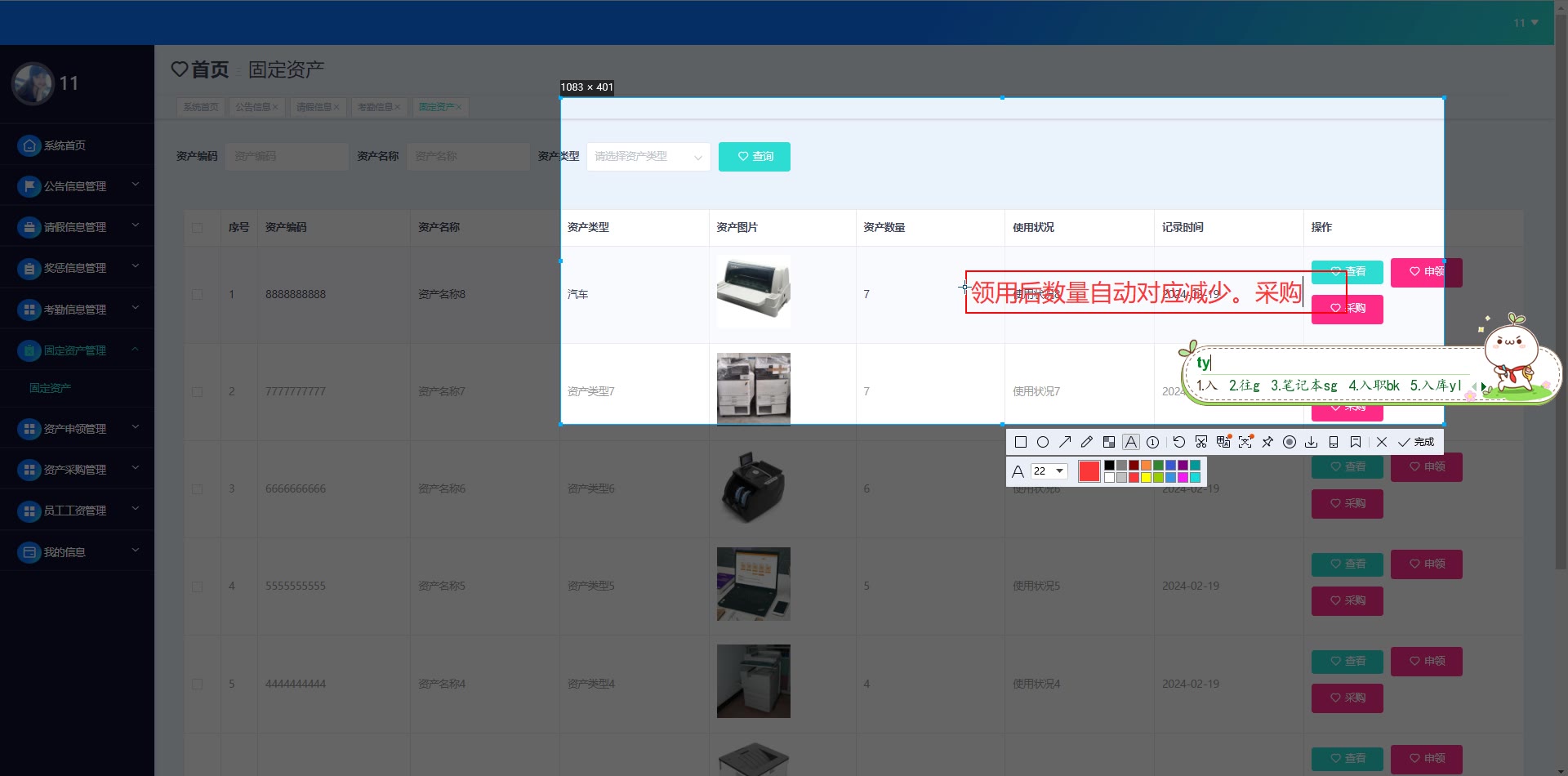Viewport: 1568px width, 776px height.
Task: Check the row 3 checkbox for 6666666666
Action: (198, 489)
